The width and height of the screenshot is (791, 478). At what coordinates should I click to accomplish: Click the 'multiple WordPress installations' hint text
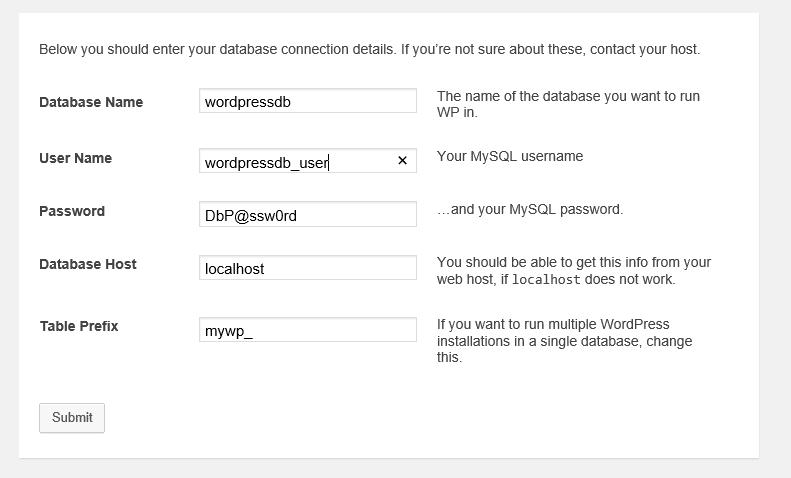564,340
